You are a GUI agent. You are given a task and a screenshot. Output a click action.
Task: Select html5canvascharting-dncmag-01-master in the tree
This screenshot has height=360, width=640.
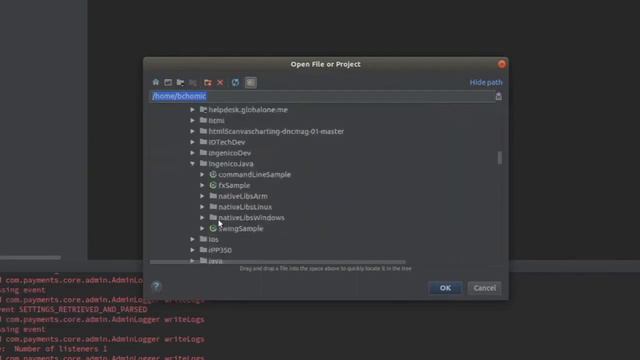pyautogui.click(x=276, y=131)
